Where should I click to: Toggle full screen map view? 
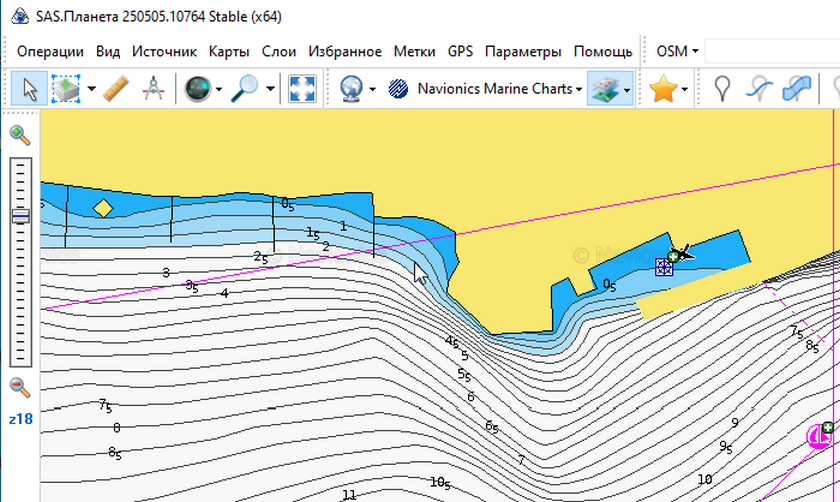click(x=302, y=89)
